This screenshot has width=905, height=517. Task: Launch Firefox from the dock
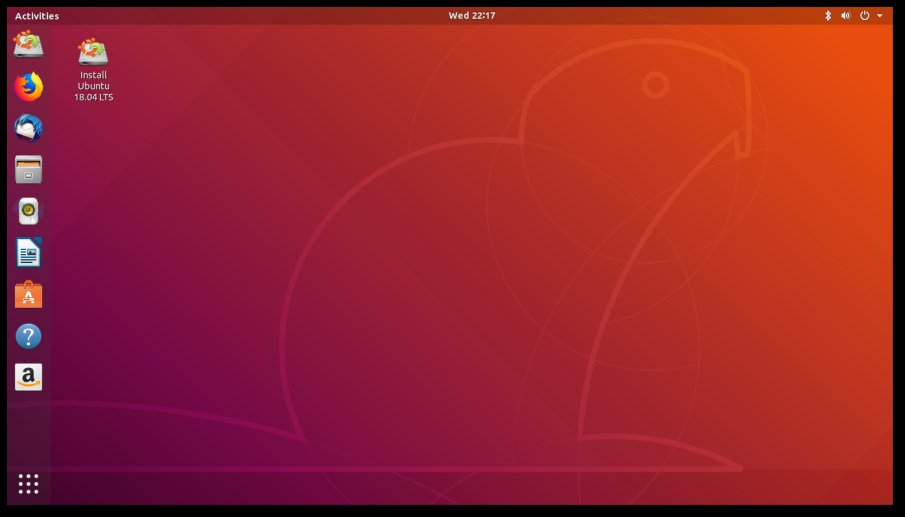(x=28, y=87)
